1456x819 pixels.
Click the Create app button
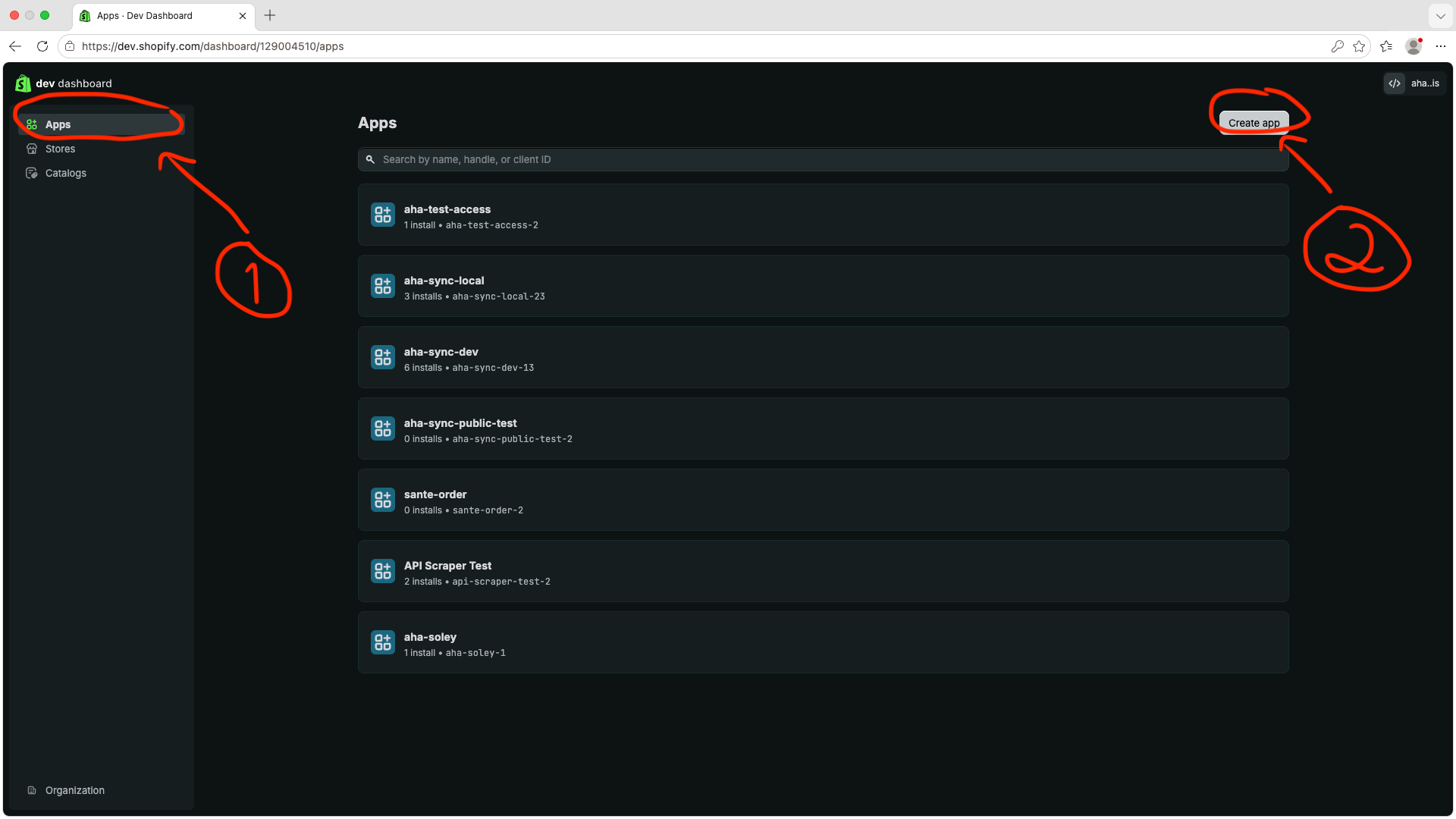[x=1254, y=123]
